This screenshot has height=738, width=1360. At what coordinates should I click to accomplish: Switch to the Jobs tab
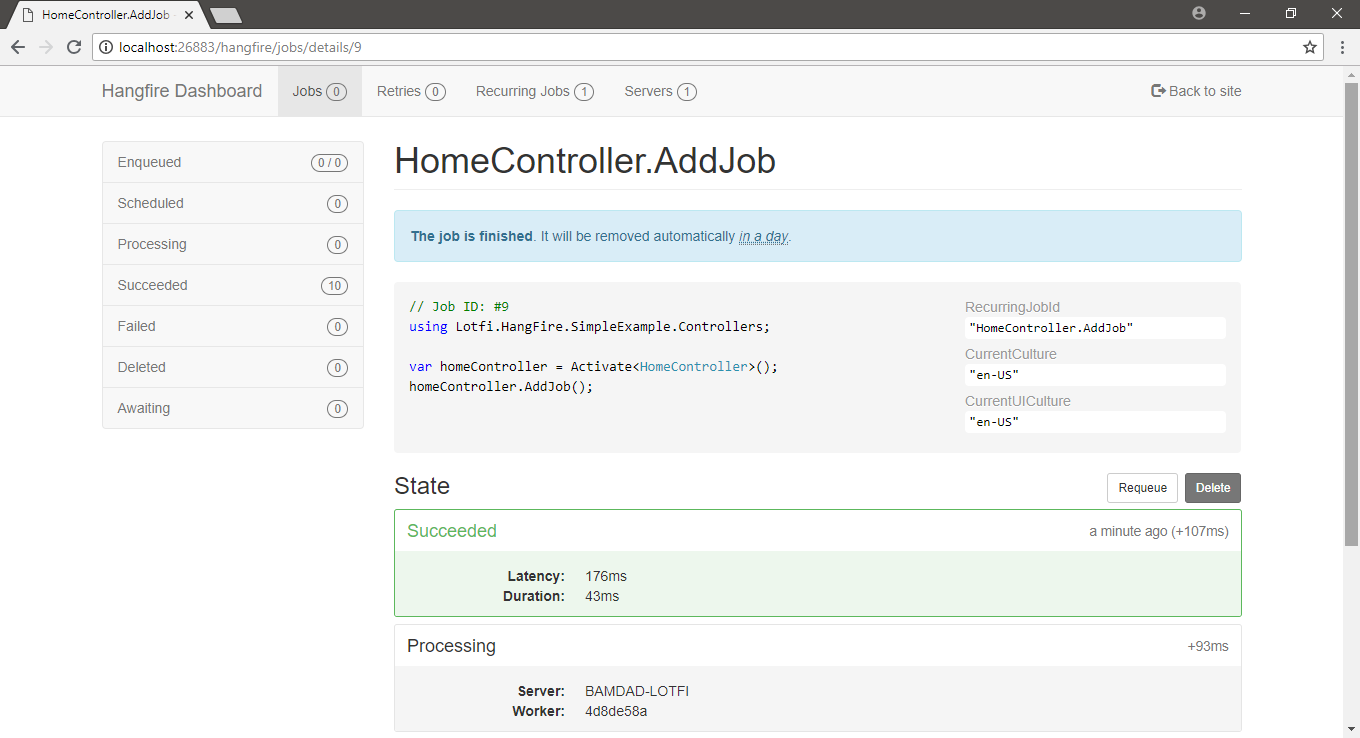point(320,91)
